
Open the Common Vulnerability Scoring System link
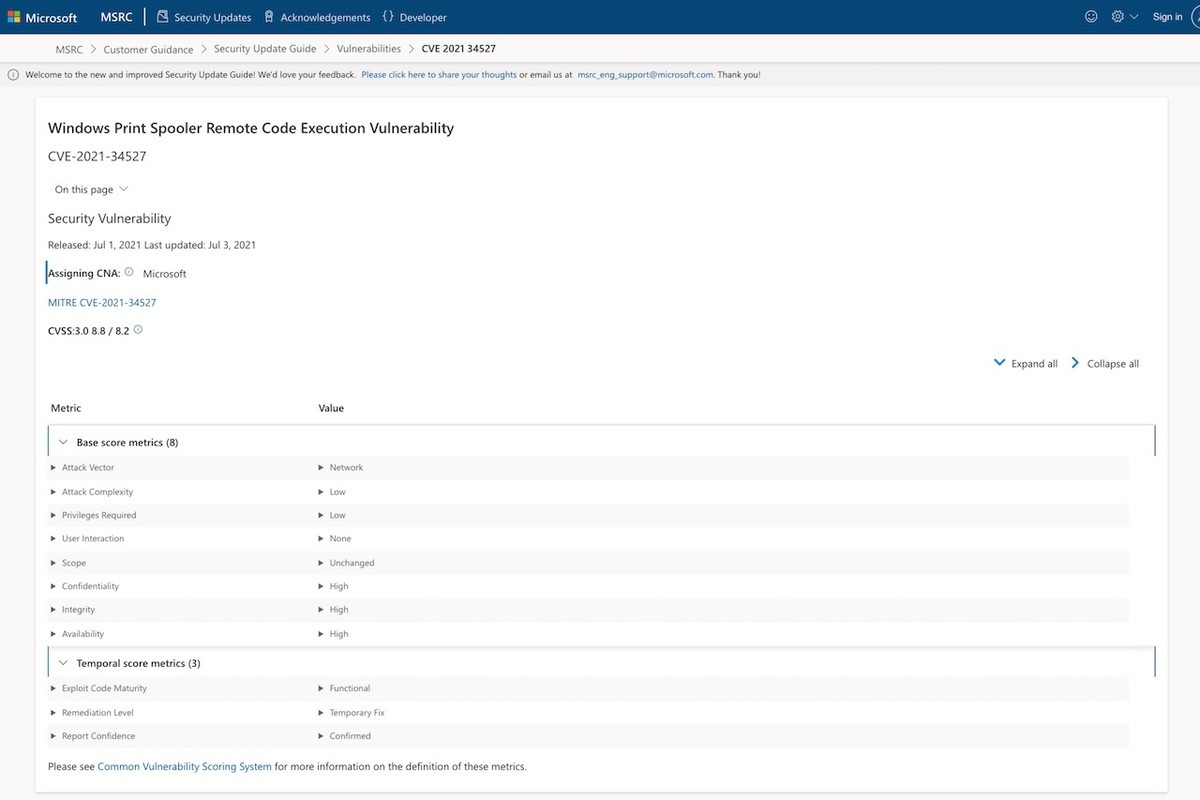point(184,767)
